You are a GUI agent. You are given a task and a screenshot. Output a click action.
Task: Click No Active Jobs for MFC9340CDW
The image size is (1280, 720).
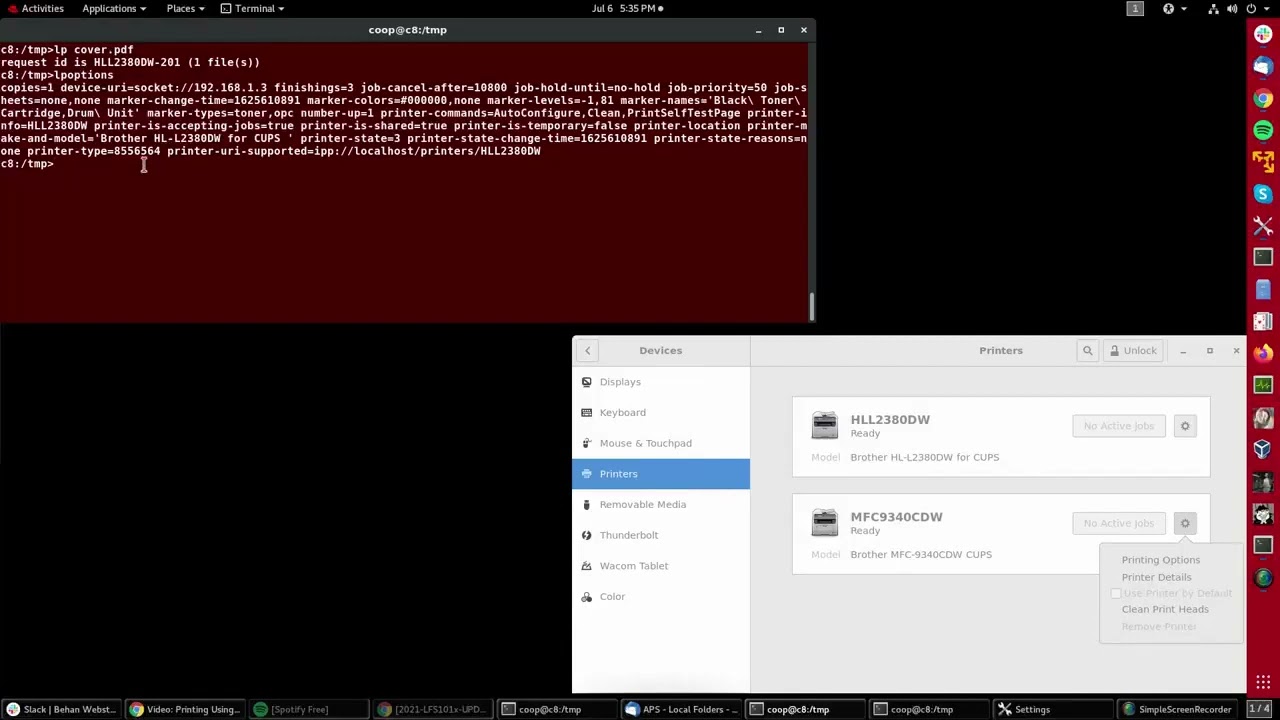pos(1119,523)
